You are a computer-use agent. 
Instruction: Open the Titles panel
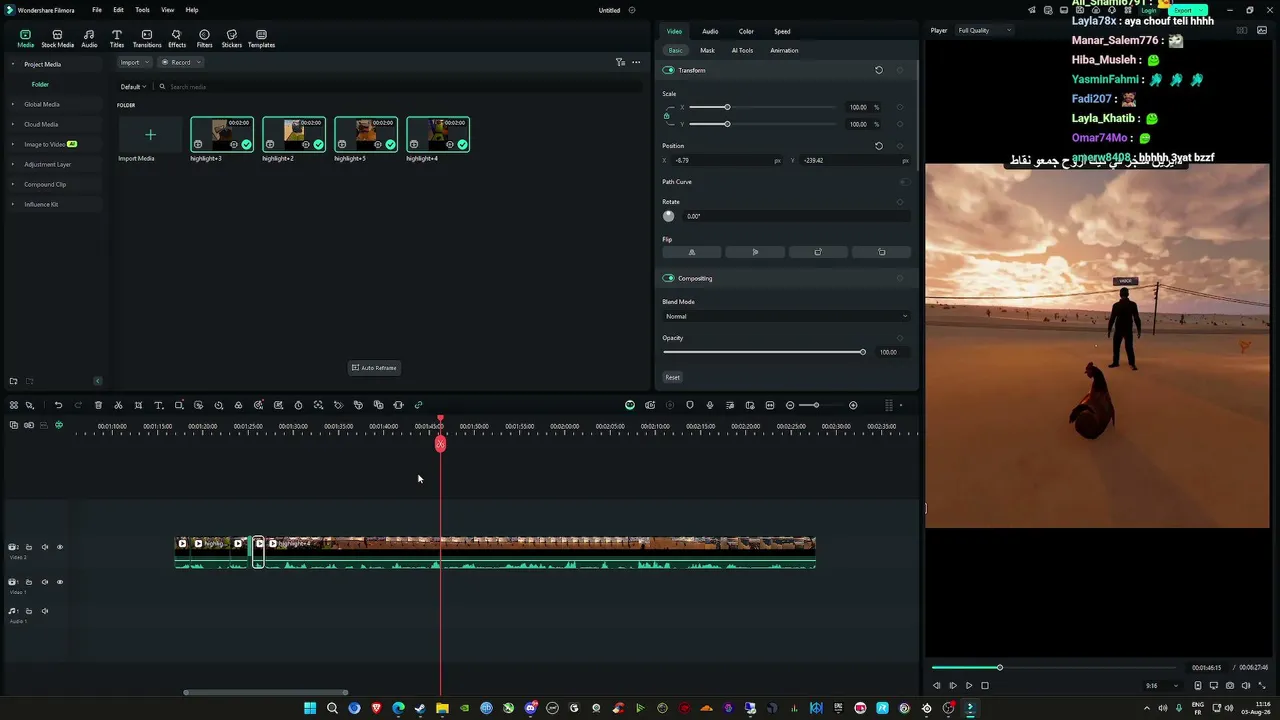[x=117, y=38]
